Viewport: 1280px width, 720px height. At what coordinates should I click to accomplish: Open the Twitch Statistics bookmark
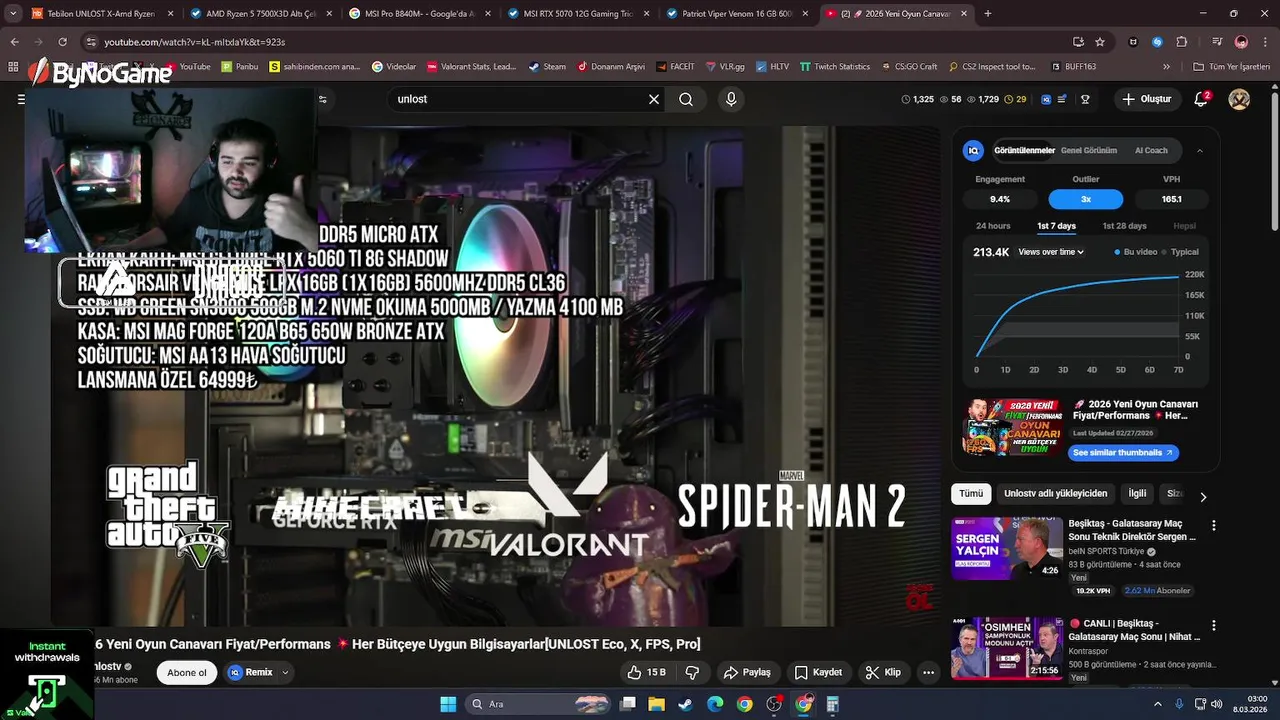pyautogui.click(x=834, y=67)
